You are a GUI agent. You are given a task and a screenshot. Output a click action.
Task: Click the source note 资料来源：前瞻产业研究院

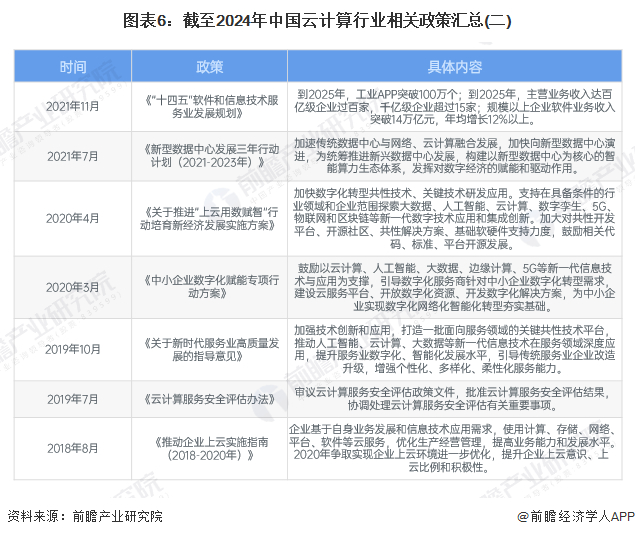85,516
